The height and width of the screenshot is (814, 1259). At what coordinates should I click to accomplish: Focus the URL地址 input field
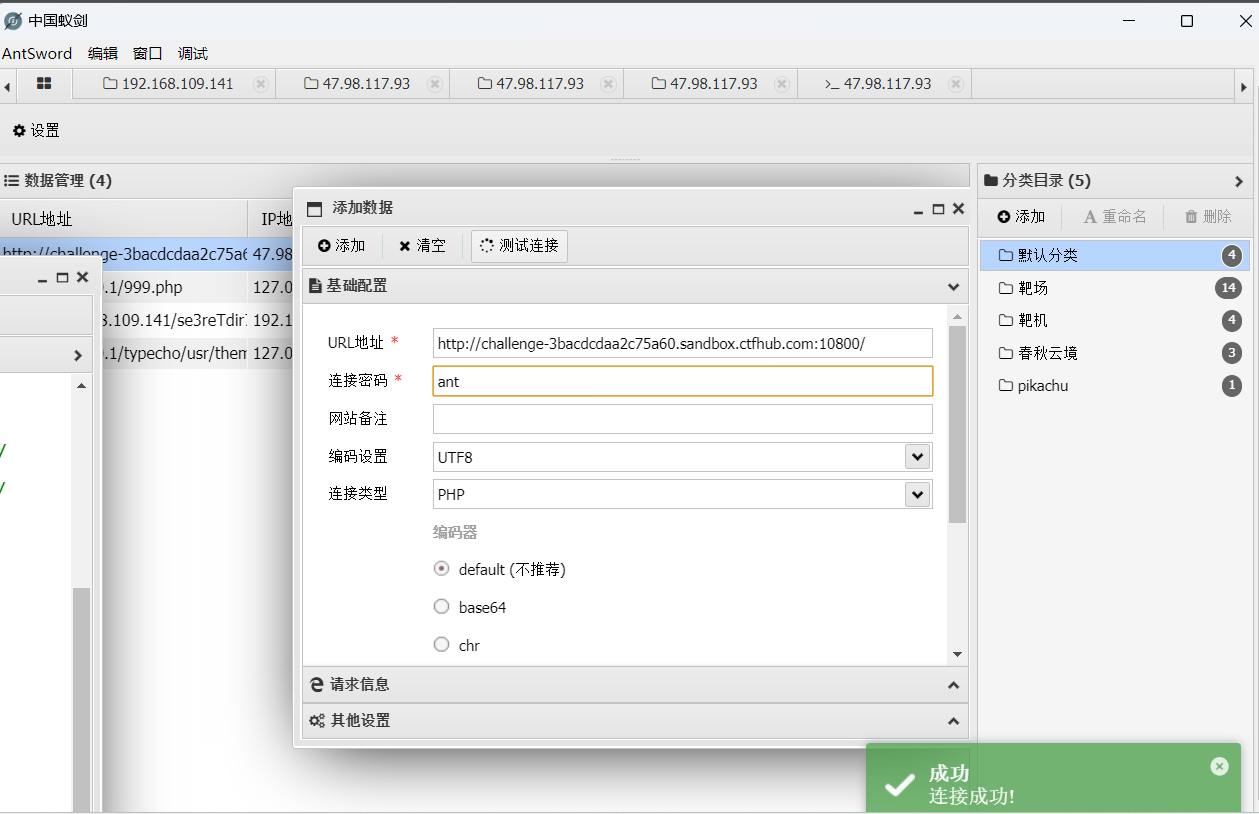(x=683, y=343)
